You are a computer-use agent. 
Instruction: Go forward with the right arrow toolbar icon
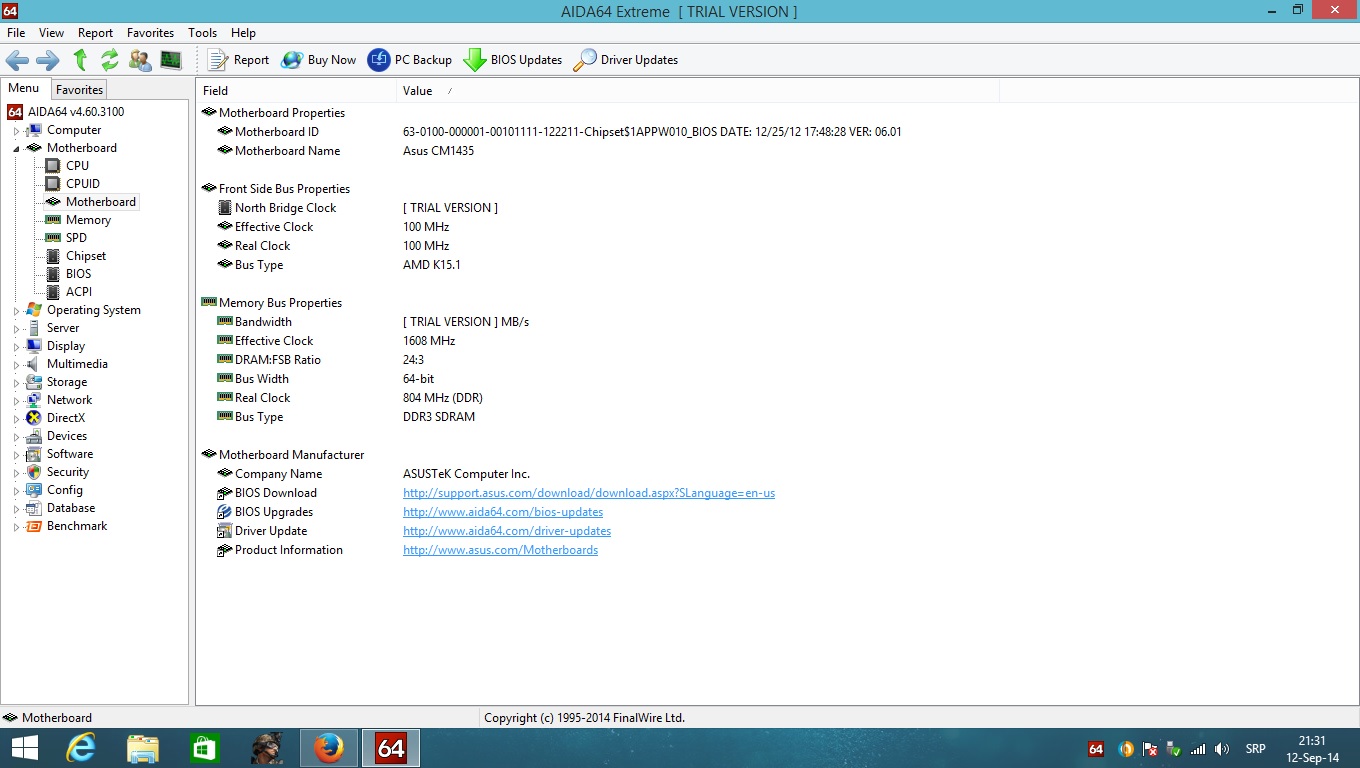click(48, 60)
